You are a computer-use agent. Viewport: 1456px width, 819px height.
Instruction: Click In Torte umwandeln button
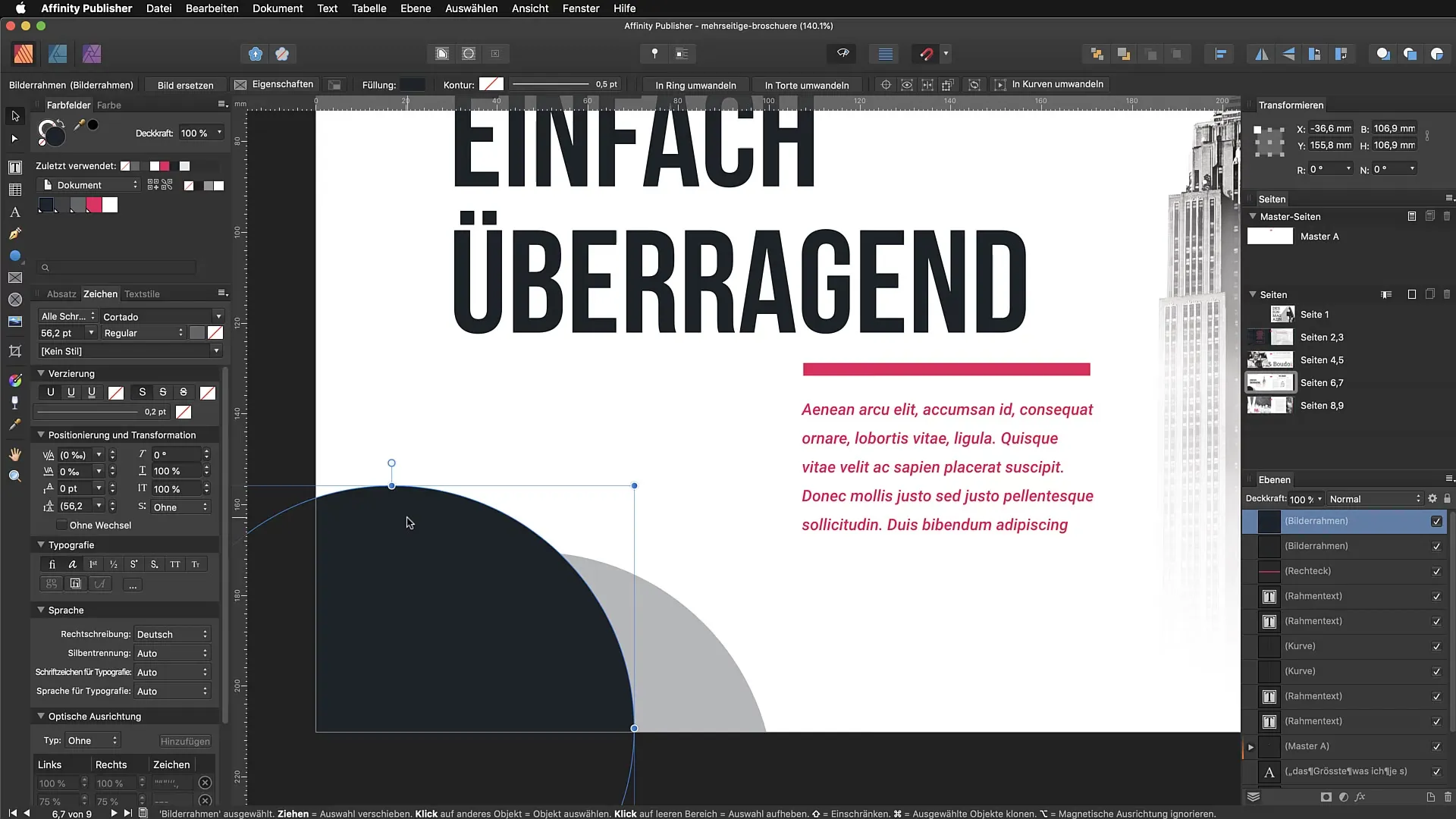[807, 85]
